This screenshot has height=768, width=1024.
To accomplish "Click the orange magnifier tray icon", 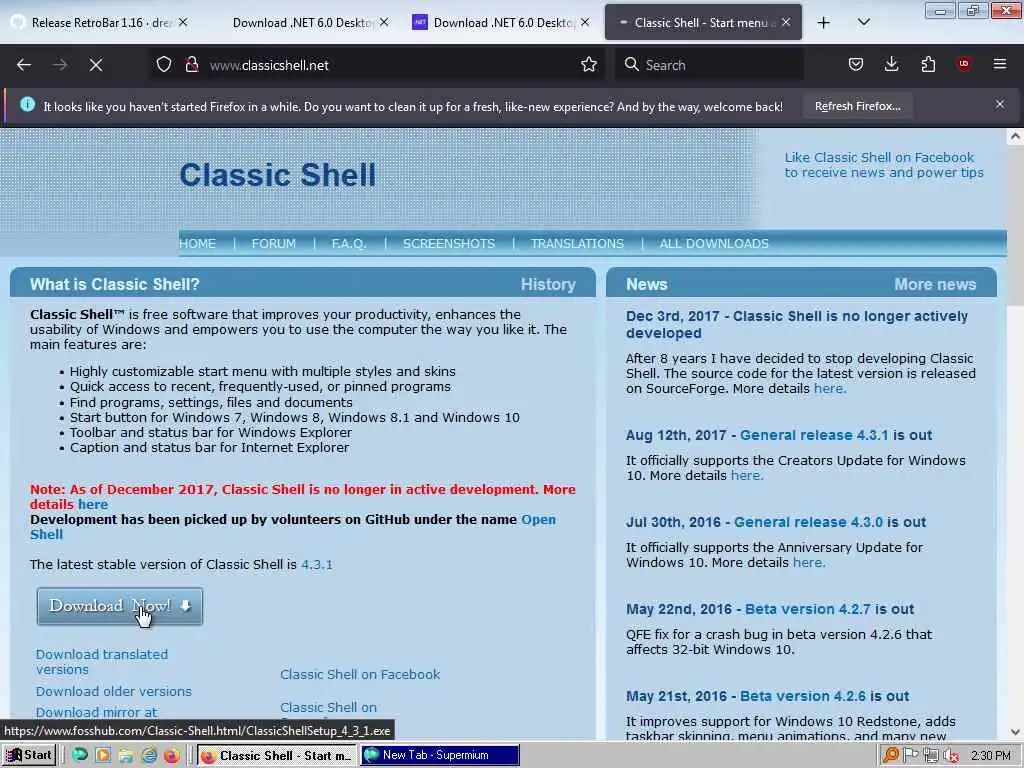I will [x=890, y=756].
